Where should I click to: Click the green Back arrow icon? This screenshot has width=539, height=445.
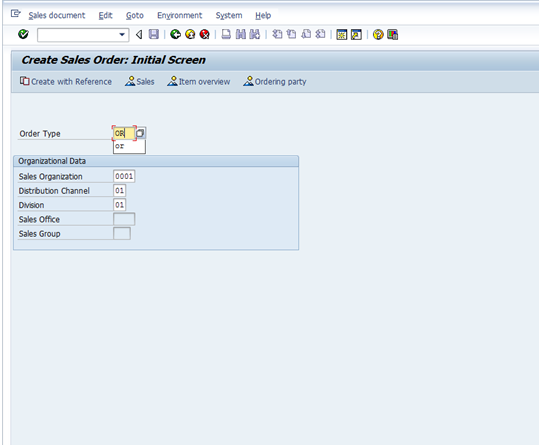point(175,34)
